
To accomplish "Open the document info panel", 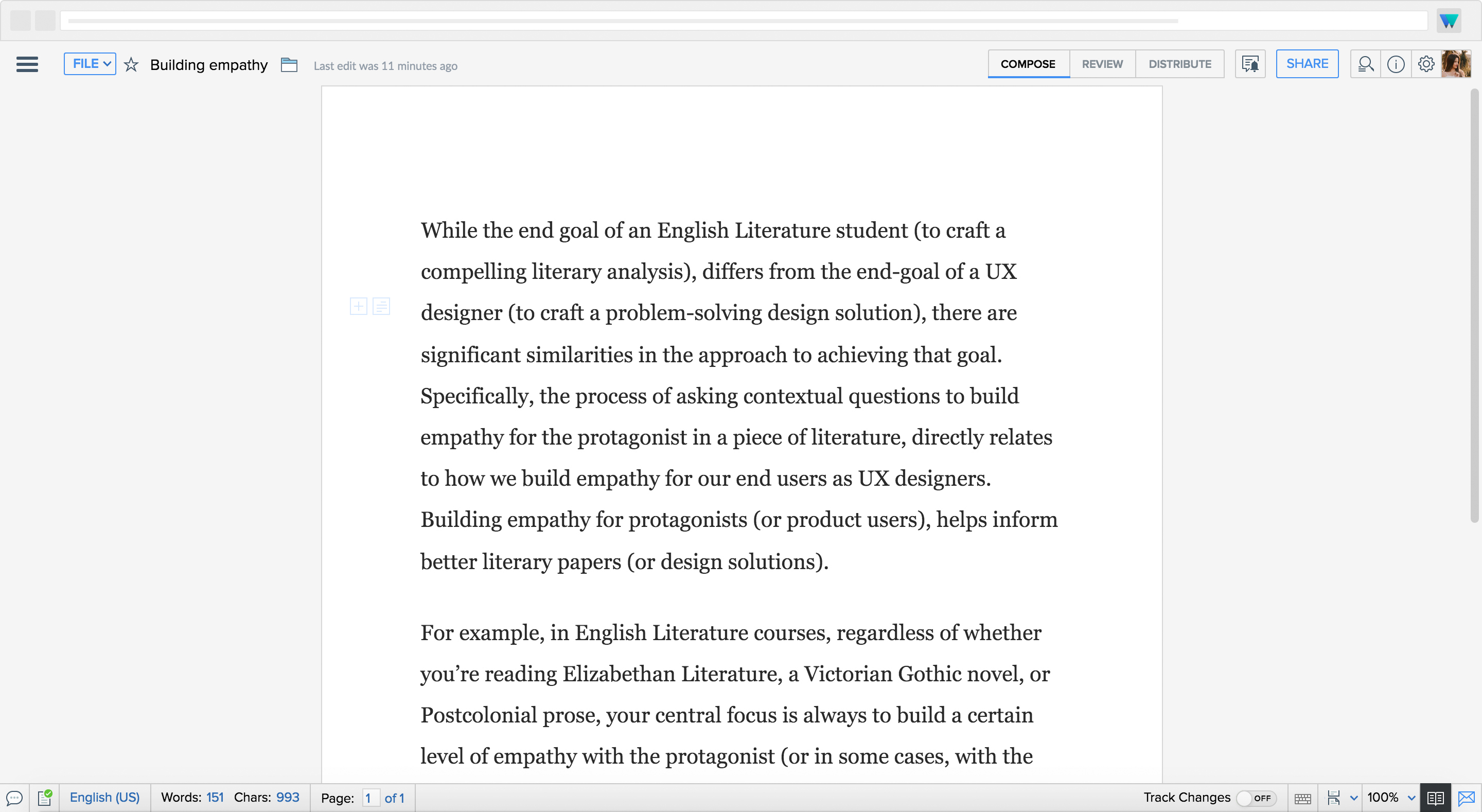I will [1396, 63].
